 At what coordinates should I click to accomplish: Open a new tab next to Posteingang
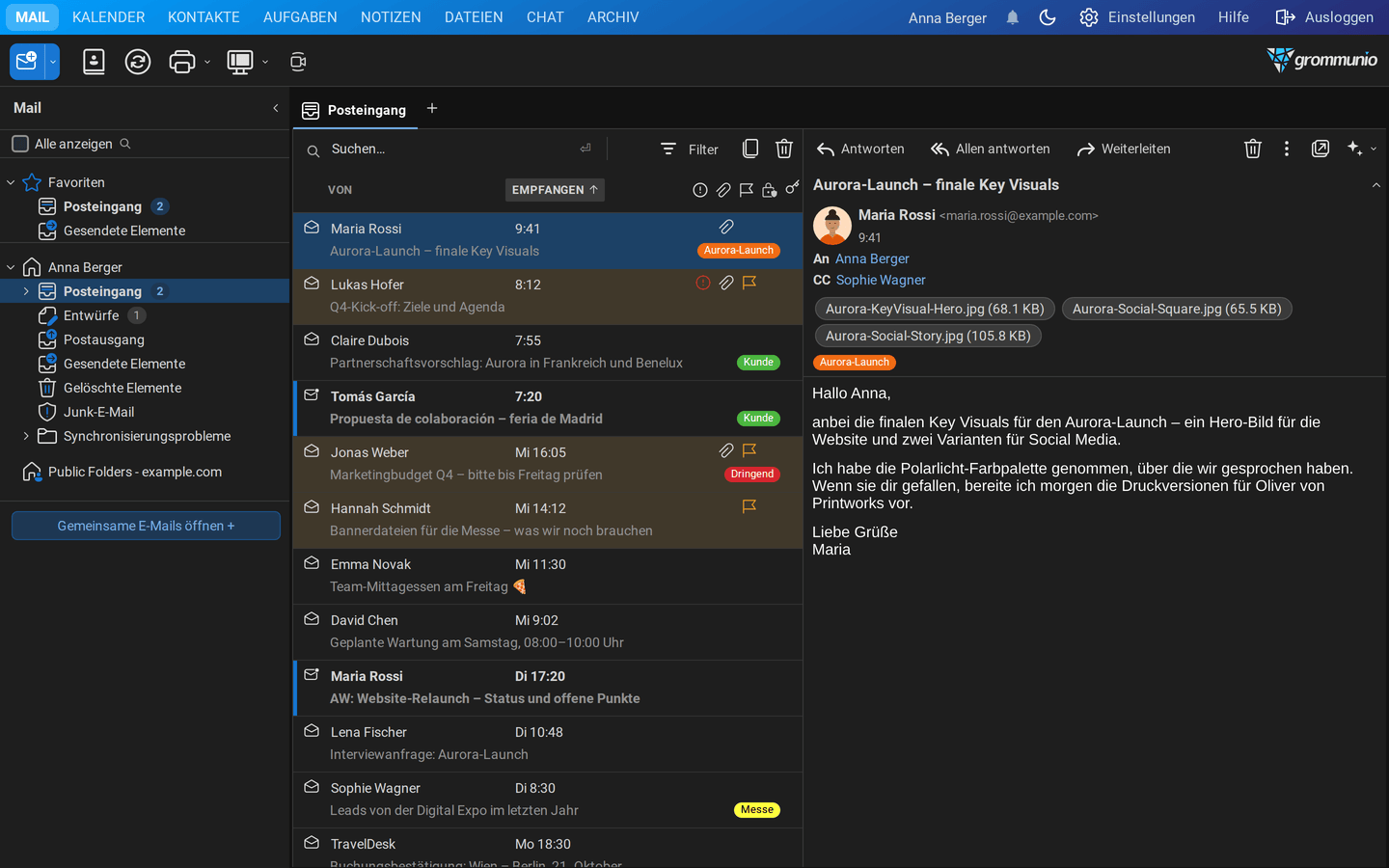432,108
